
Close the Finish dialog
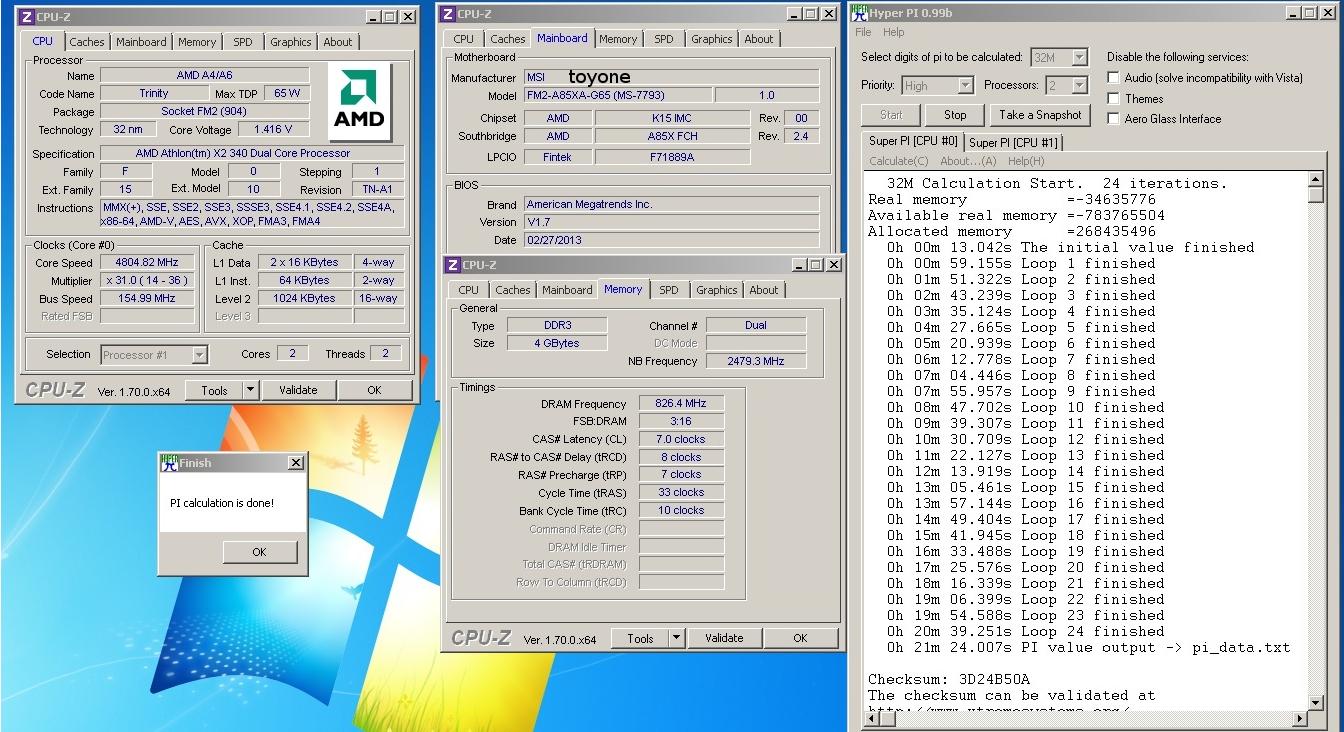296,463
